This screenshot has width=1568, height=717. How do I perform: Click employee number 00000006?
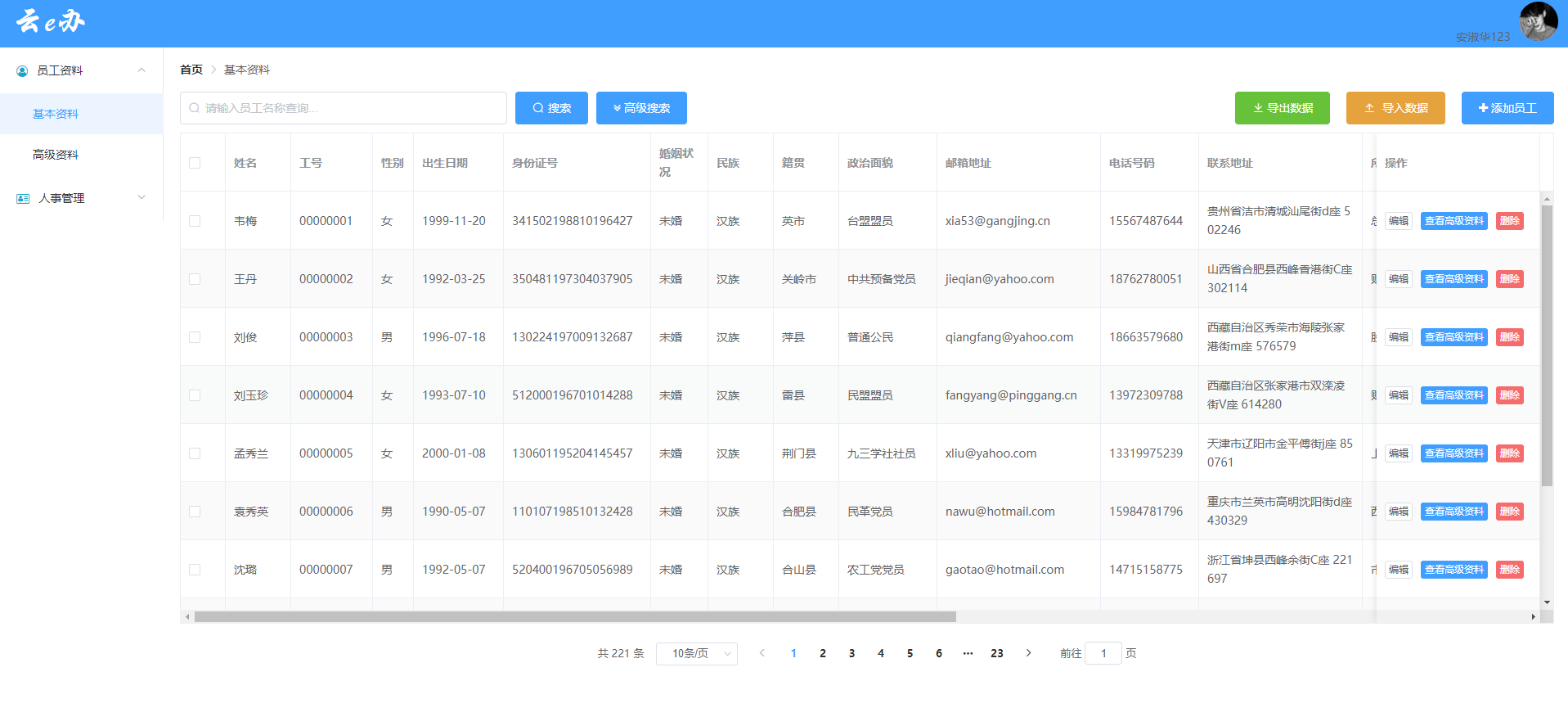(326, 512)
